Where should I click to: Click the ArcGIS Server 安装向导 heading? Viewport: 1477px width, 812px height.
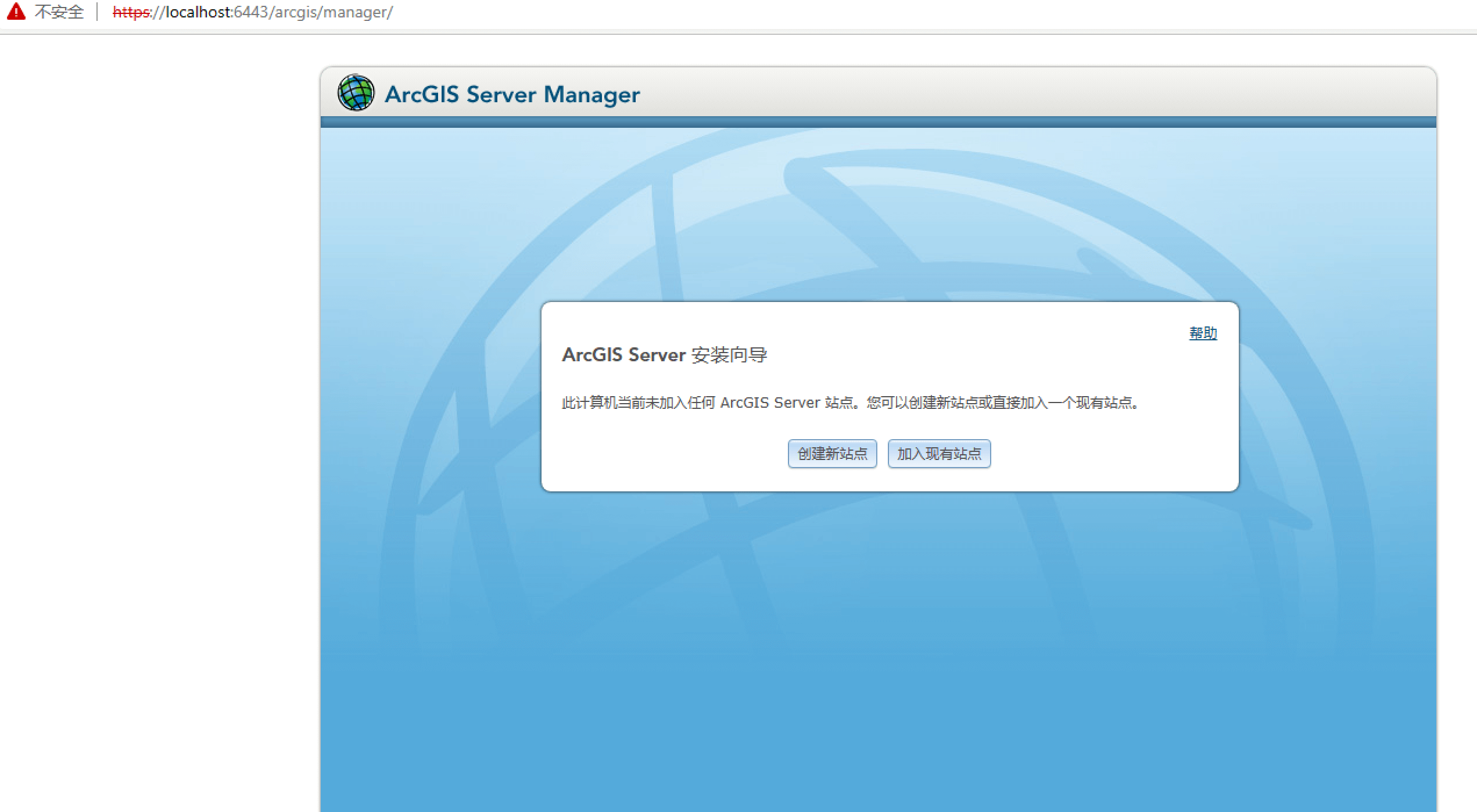point(664,355)
